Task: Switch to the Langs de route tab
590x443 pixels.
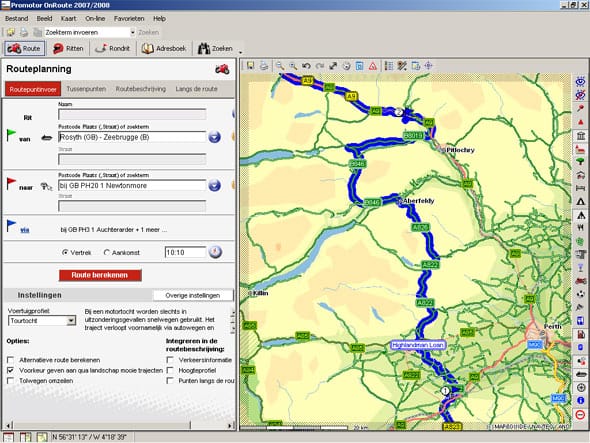Action: point(196,89)
